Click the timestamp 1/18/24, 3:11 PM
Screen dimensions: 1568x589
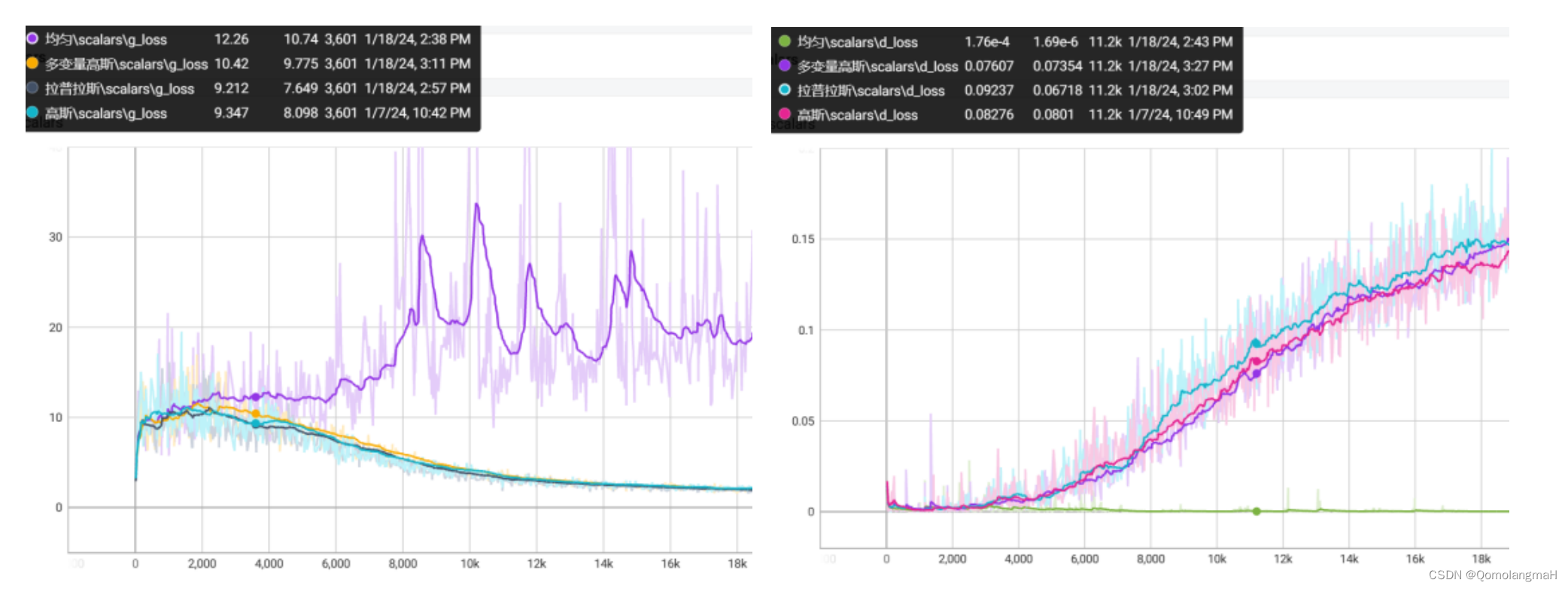click(x=418, y=64)
